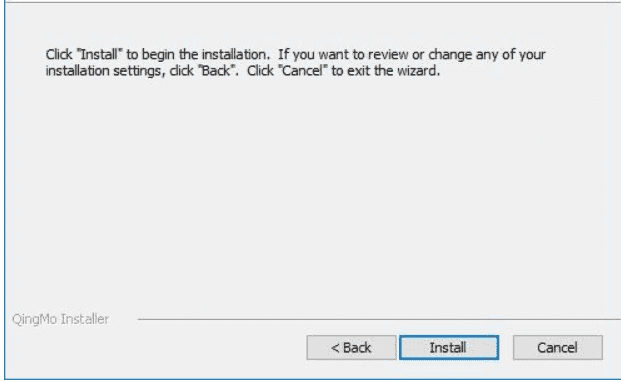This screenshot has width=621, height=382.
Task: Click the quoted word "Cancel" in the instructions
Action: coord(303,70)
